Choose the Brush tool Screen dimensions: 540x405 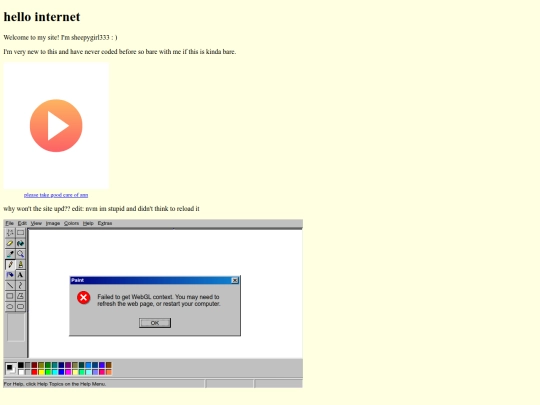point(21,264)
